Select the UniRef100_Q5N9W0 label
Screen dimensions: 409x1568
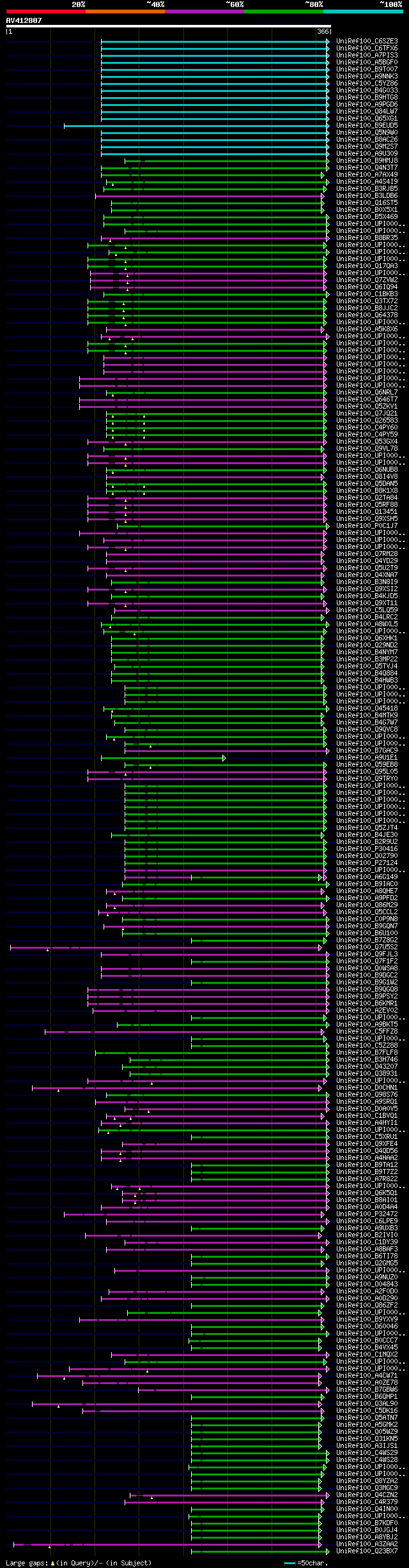click(367, 133)
